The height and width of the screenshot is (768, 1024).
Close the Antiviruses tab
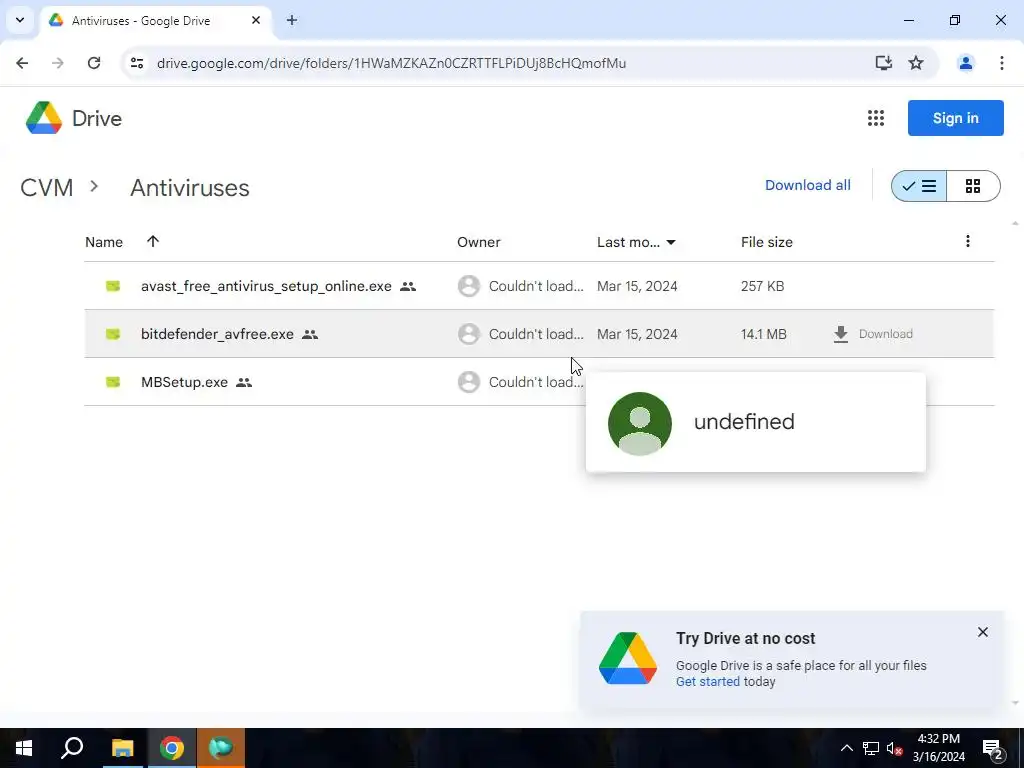(256, 20)
